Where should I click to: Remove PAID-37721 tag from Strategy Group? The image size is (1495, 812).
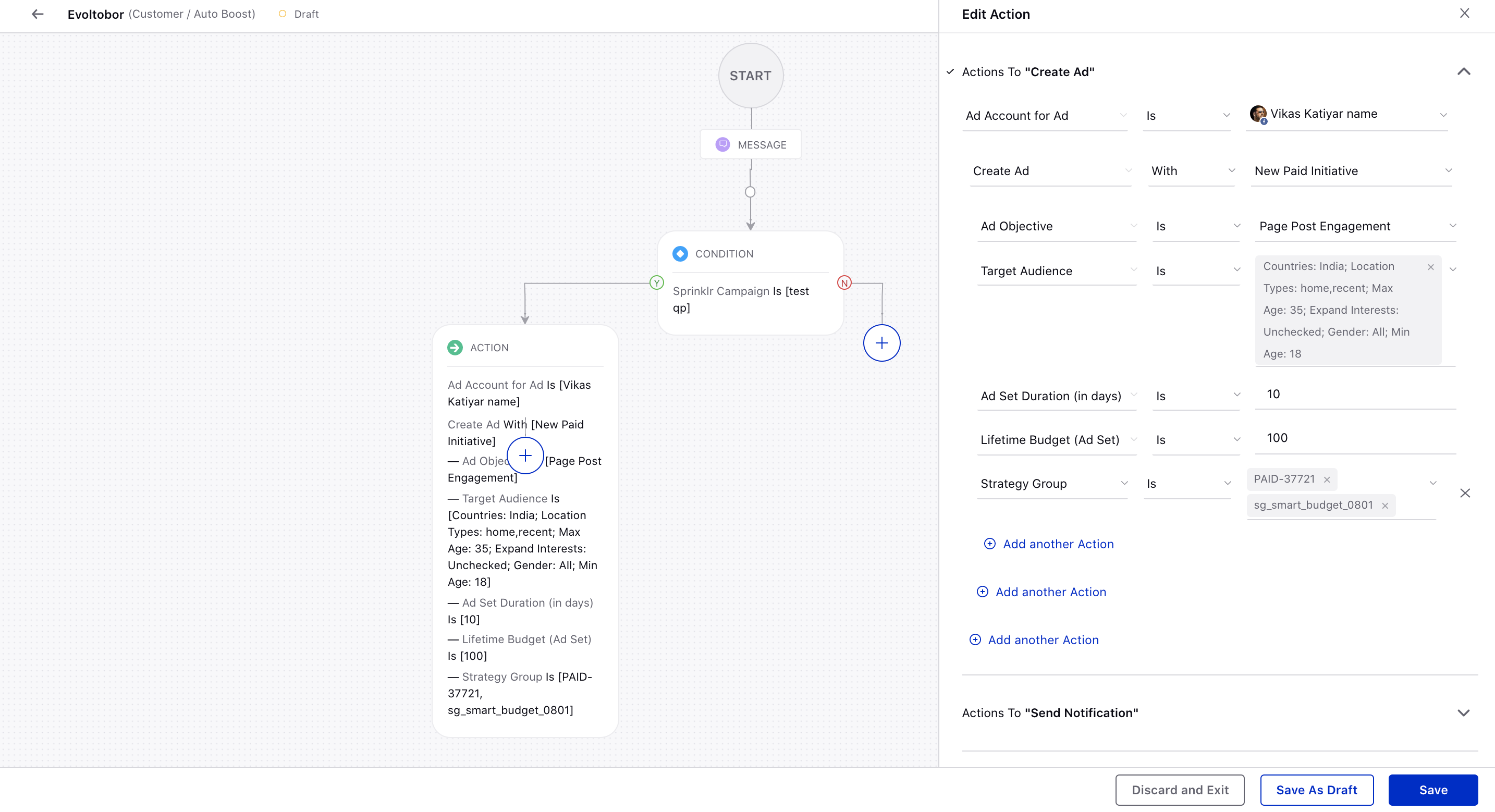[x=1326, y=479]
